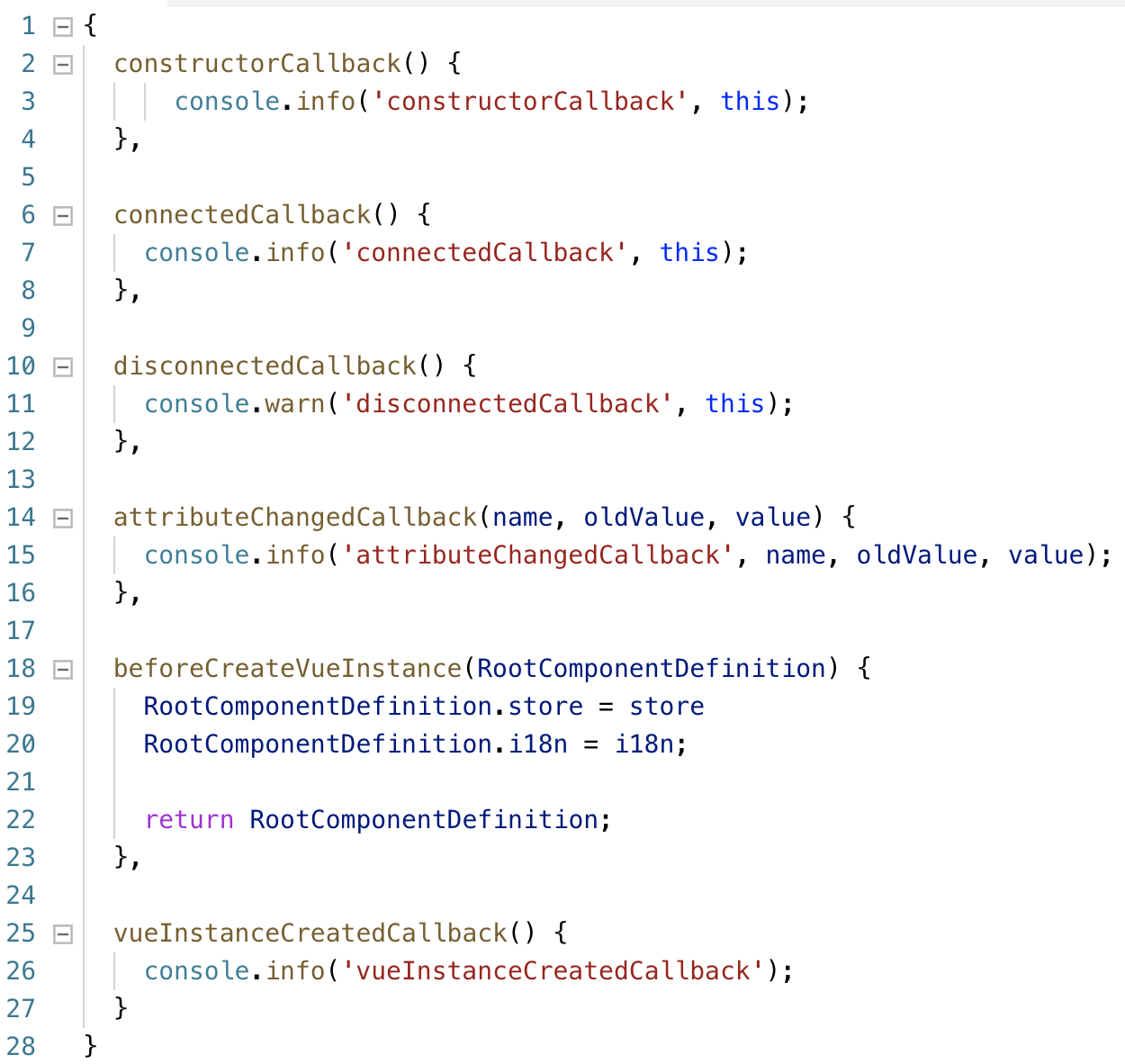This screenshot has height=1064, width=1125.
Task: Click the store property on line 19
Action: click(545, 707)
